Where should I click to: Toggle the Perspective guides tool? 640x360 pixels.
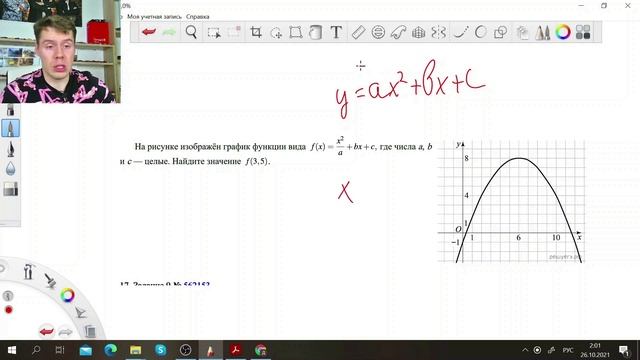click(418, 32)
